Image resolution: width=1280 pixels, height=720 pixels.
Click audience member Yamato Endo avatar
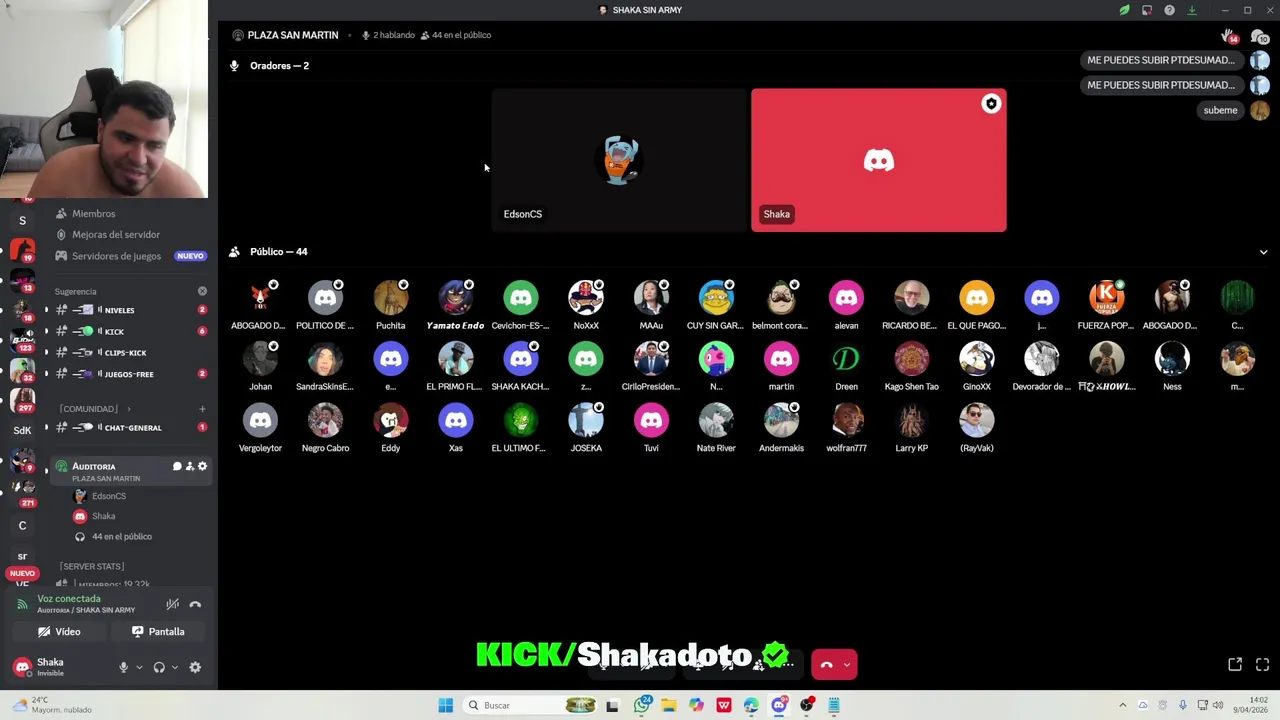click(455, 298)
